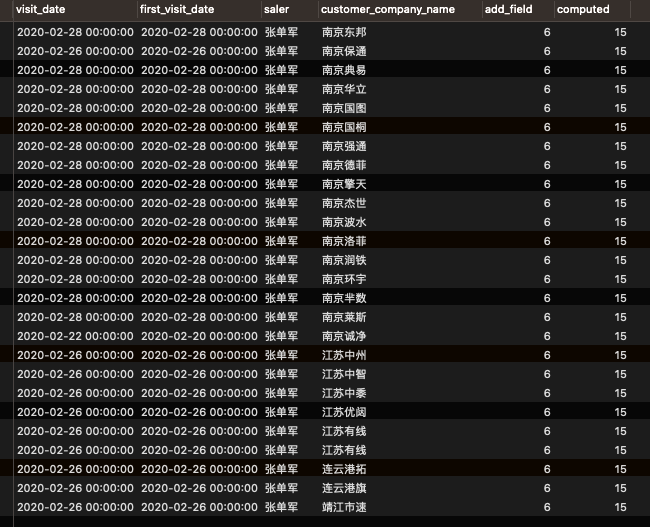650x527 pixels.
Task: Select the company cell 连云港拓
Action: [344, 469]
